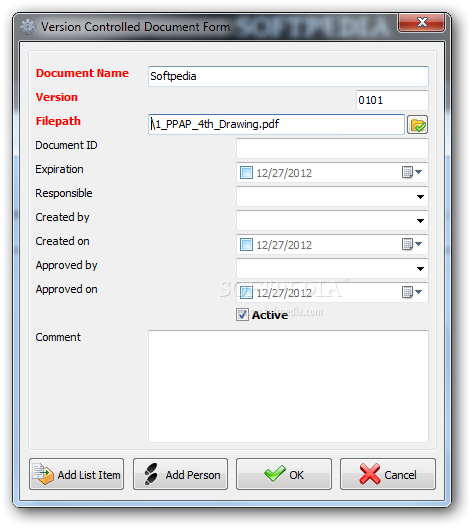Viewport: 472px width, 528px height.
Task: Click the Filepath text field
Action: pyautogui.click(x=276, y=124)
